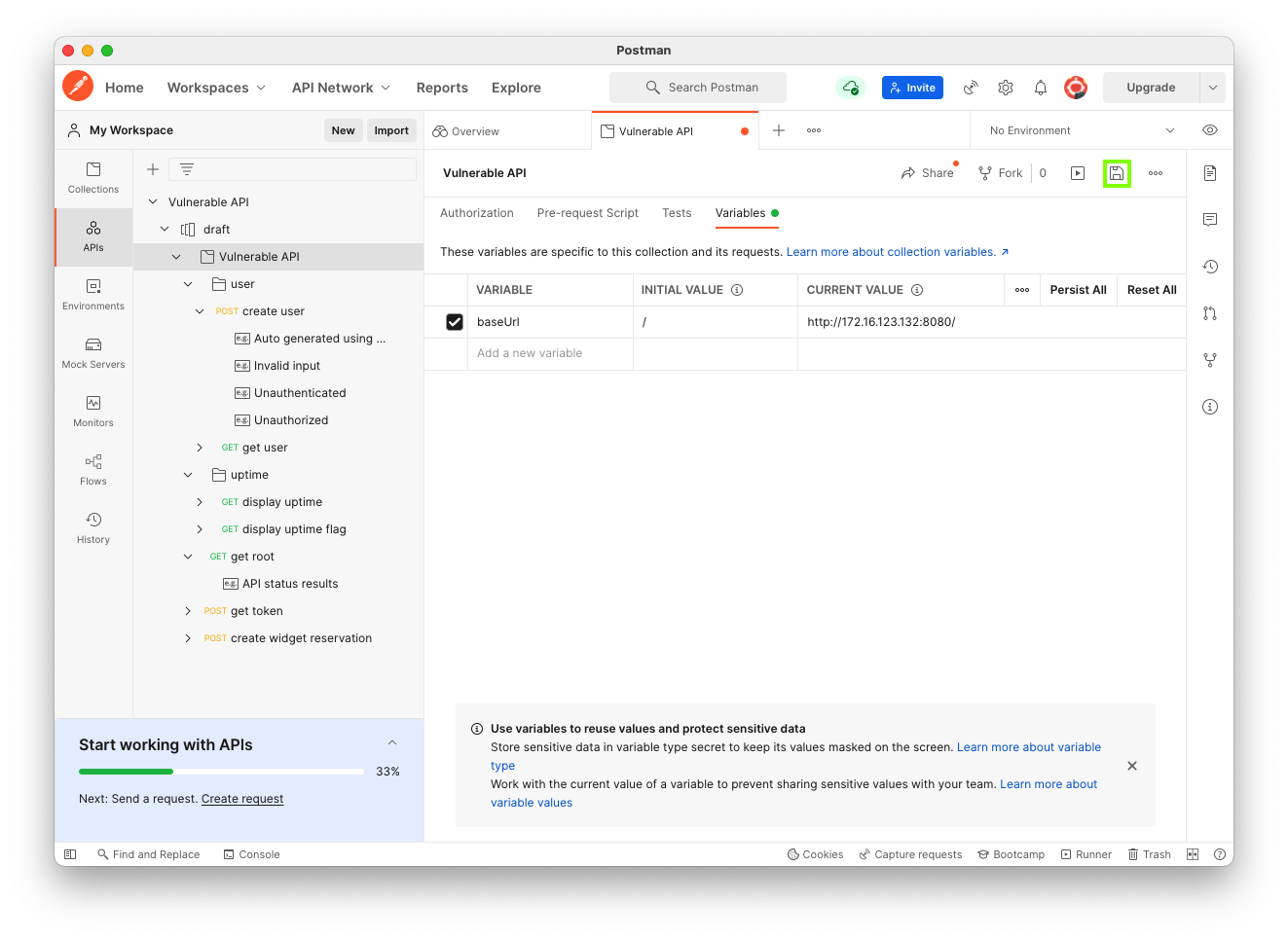Click the Search Postman field
1288x938 pixels.
[698, 88]
